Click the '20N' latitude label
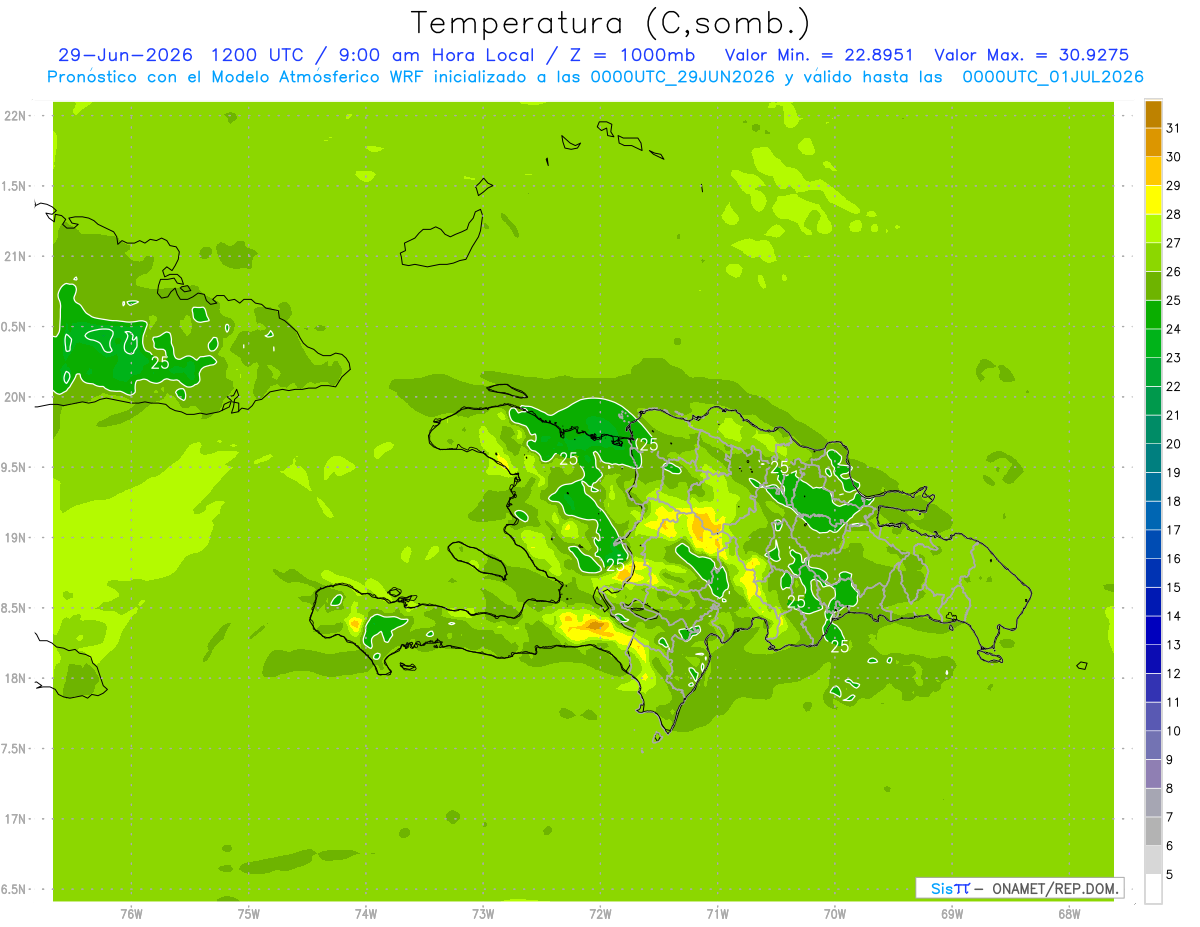Screen dimensions: 1200x927 [x=14, y=397]
